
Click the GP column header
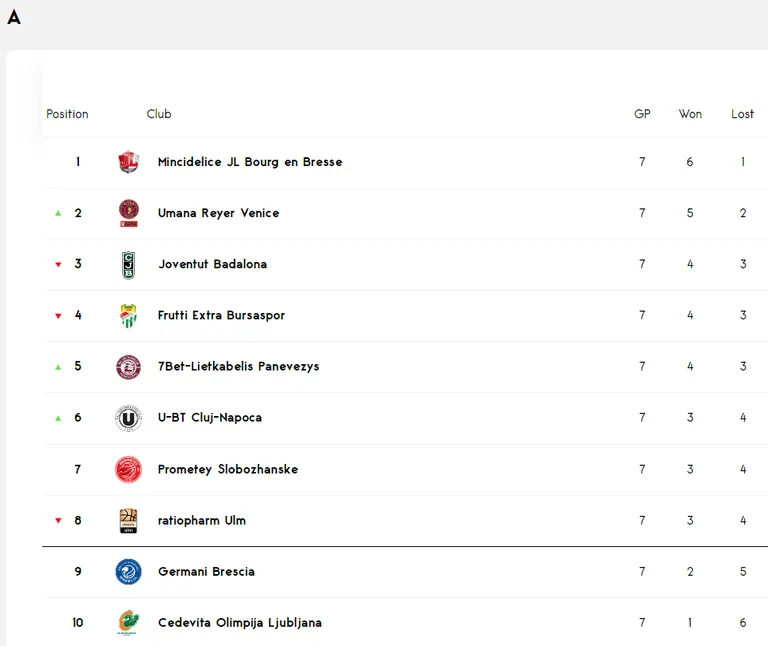(642, 114)
